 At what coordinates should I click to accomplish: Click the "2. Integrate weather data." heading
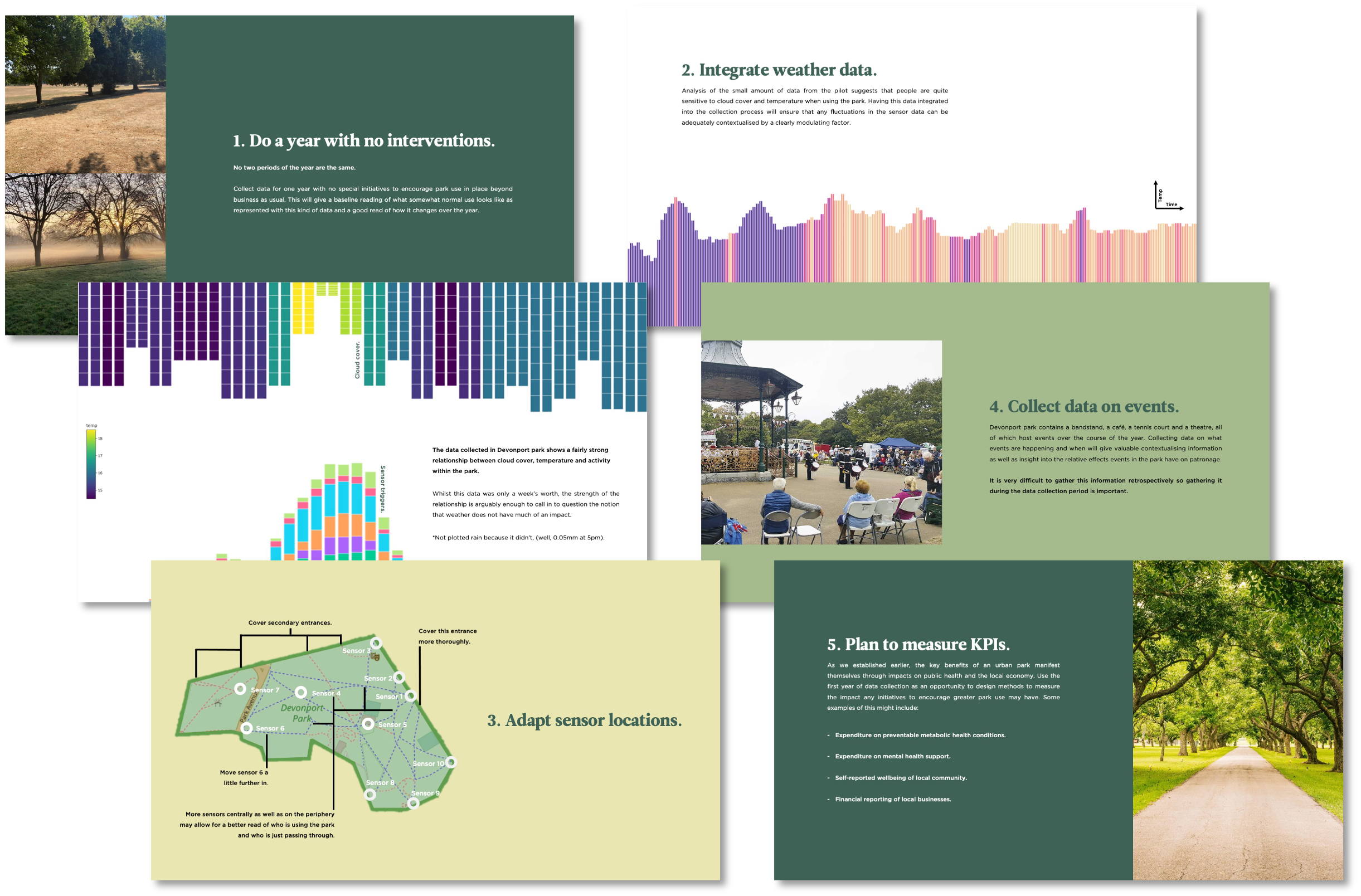click(x=779, y=70)
